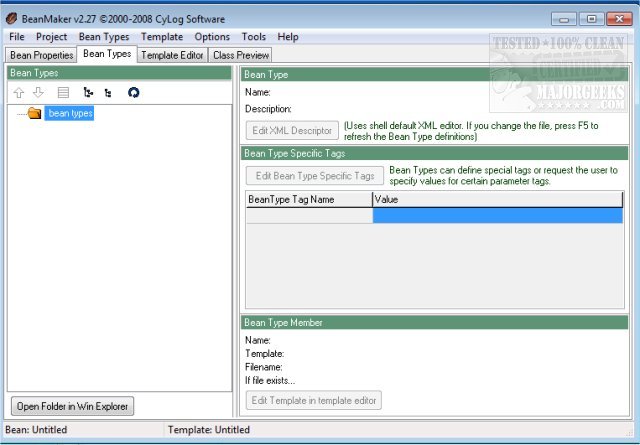640x445 pixels.
Task: Refresh the bean types list
Action: [x=133, y=93]
